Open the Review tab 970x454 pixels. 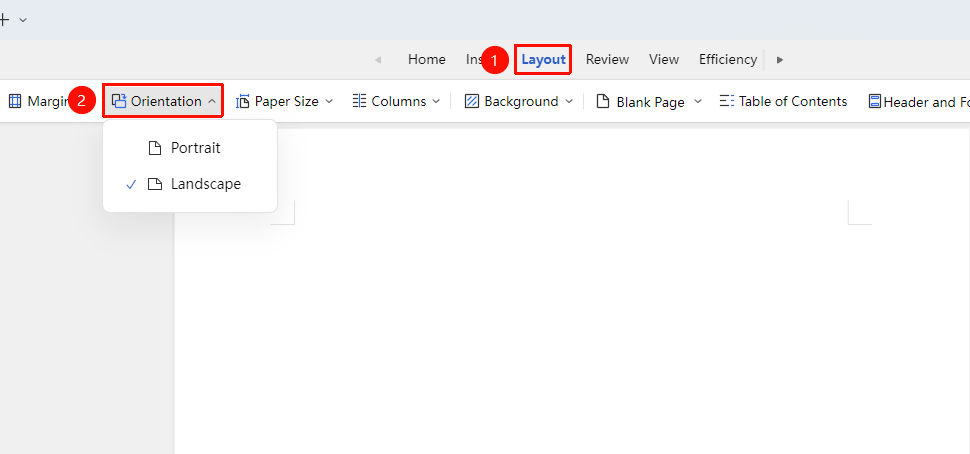coord(607,59)
